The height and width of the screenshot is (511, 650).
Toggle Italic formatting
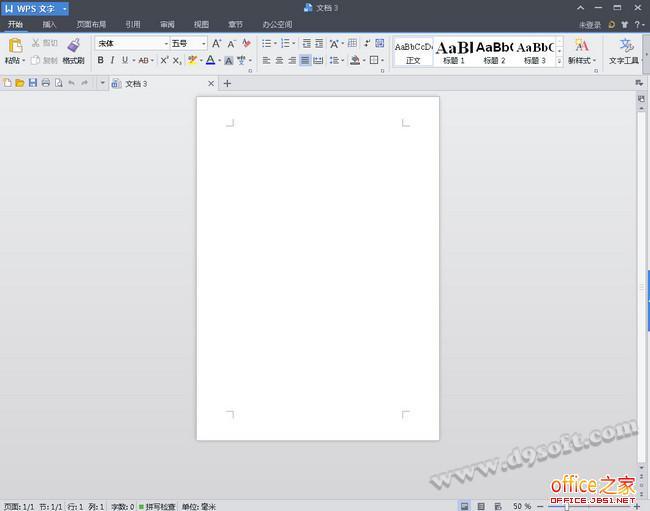pyautogui.click(x=113, y=61)
